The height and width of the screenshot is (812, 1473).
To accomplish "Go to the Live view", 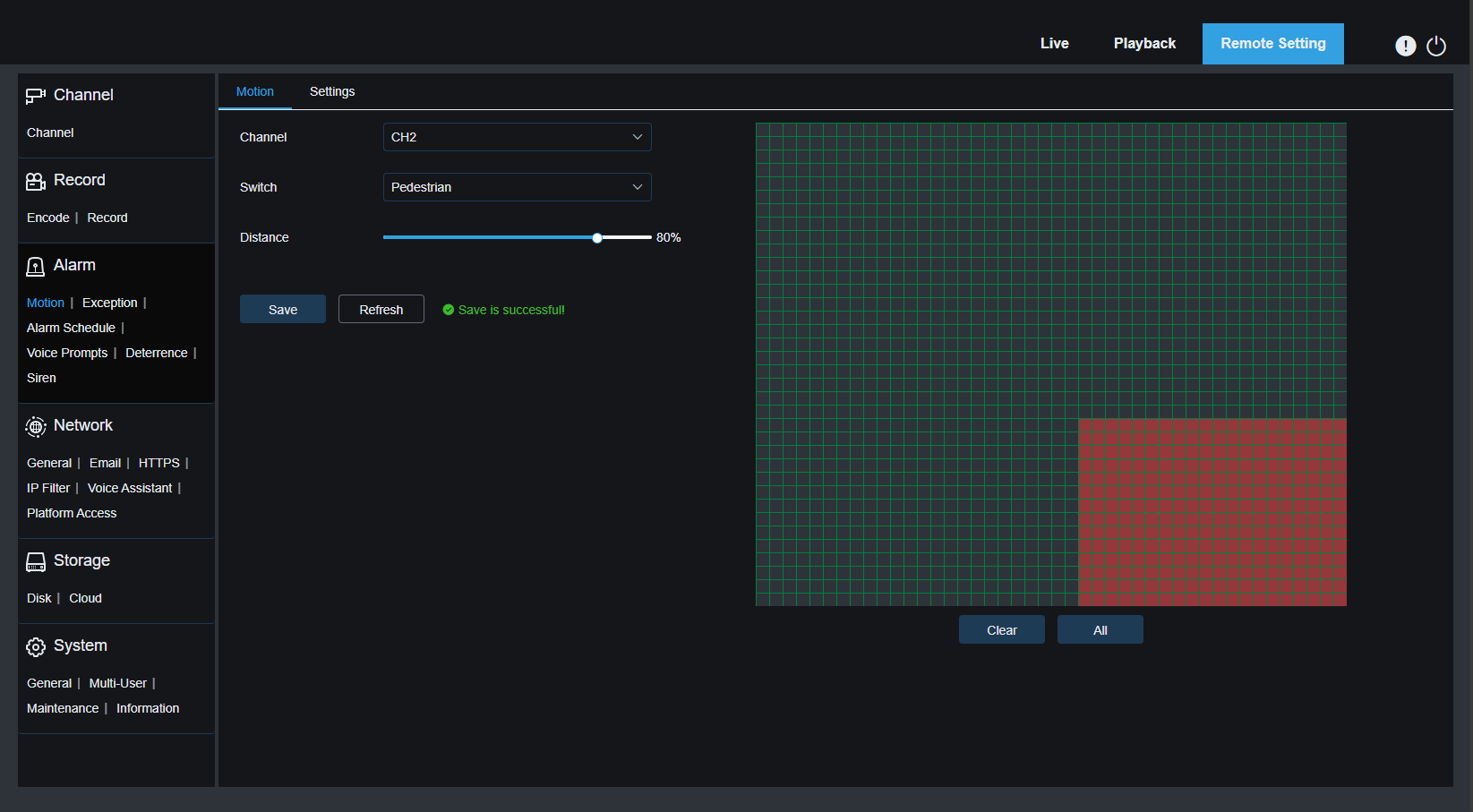I will tap(1054, 43).
